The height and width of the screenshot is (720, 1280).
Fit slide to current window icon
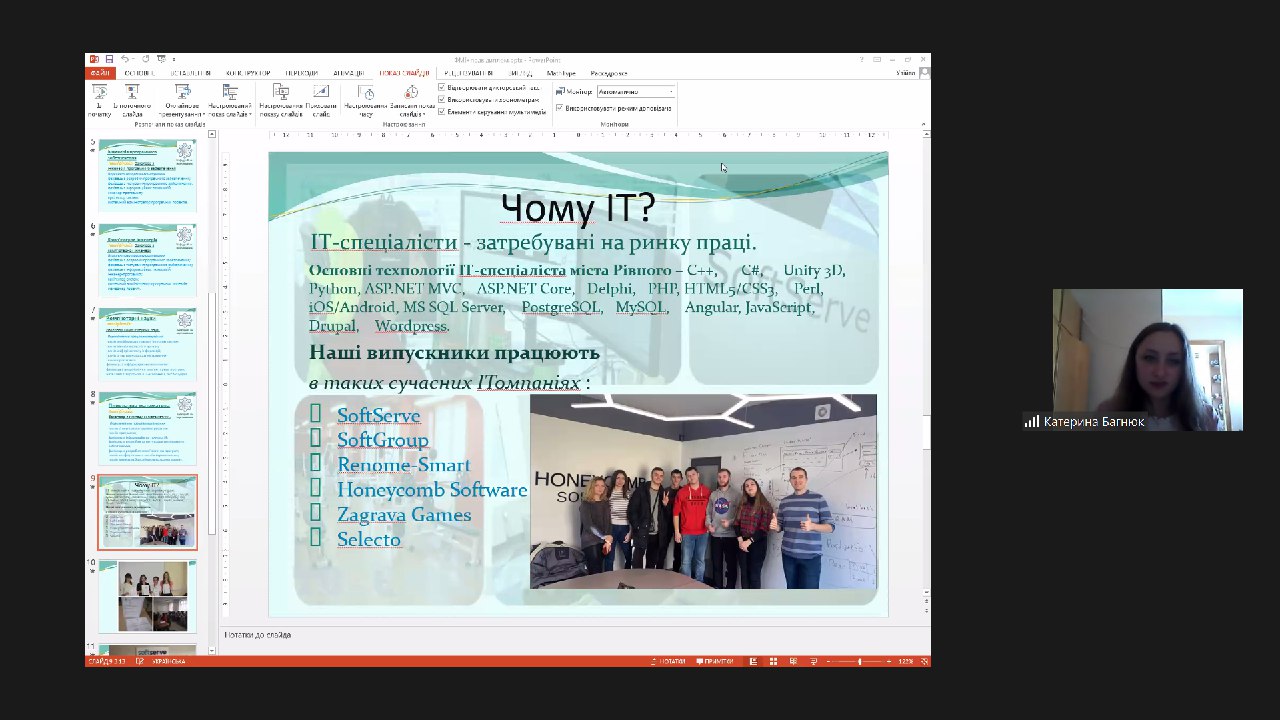click(924, 661)
